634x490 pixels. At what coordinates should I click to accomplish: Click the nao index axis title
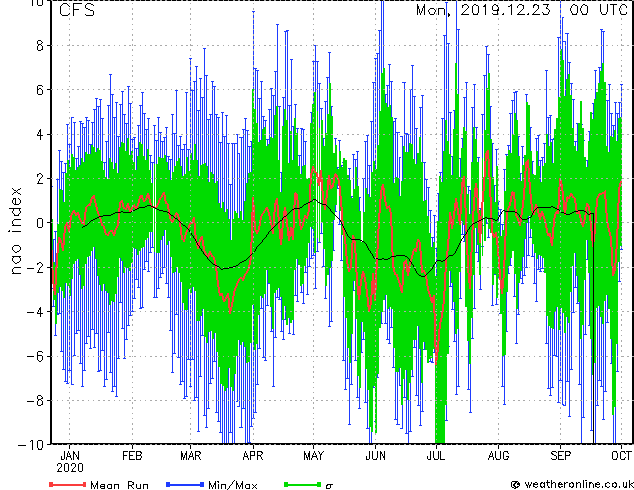pyautogui.click(x=15, y=231)
